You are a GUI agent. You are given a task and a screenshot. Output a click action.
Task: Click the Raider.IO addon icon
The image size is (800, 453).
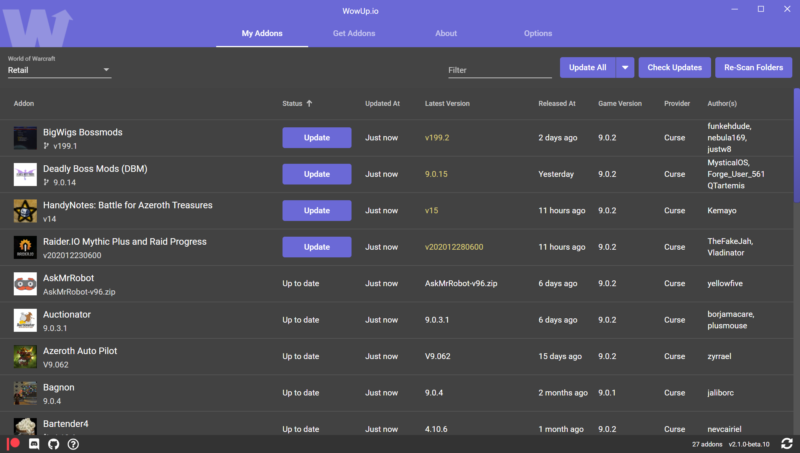click(25, 247)
